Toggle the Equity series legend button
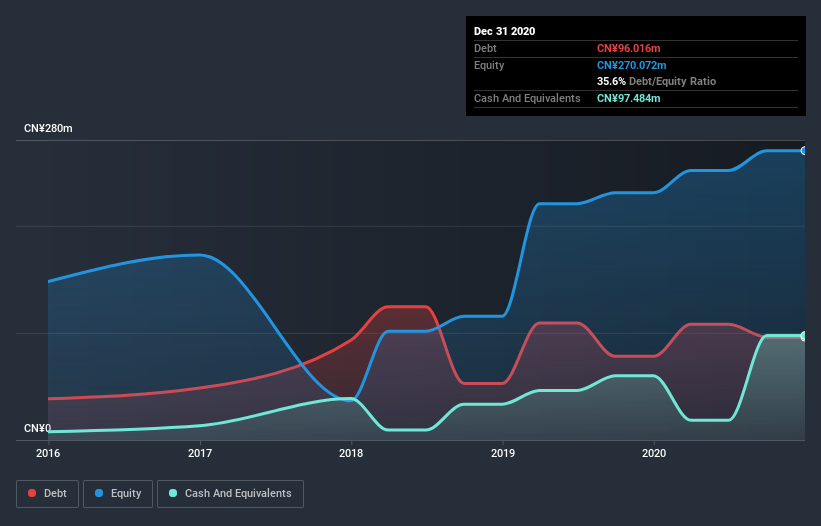The width and height of the screenshot is (821, 526). [118, 494]
